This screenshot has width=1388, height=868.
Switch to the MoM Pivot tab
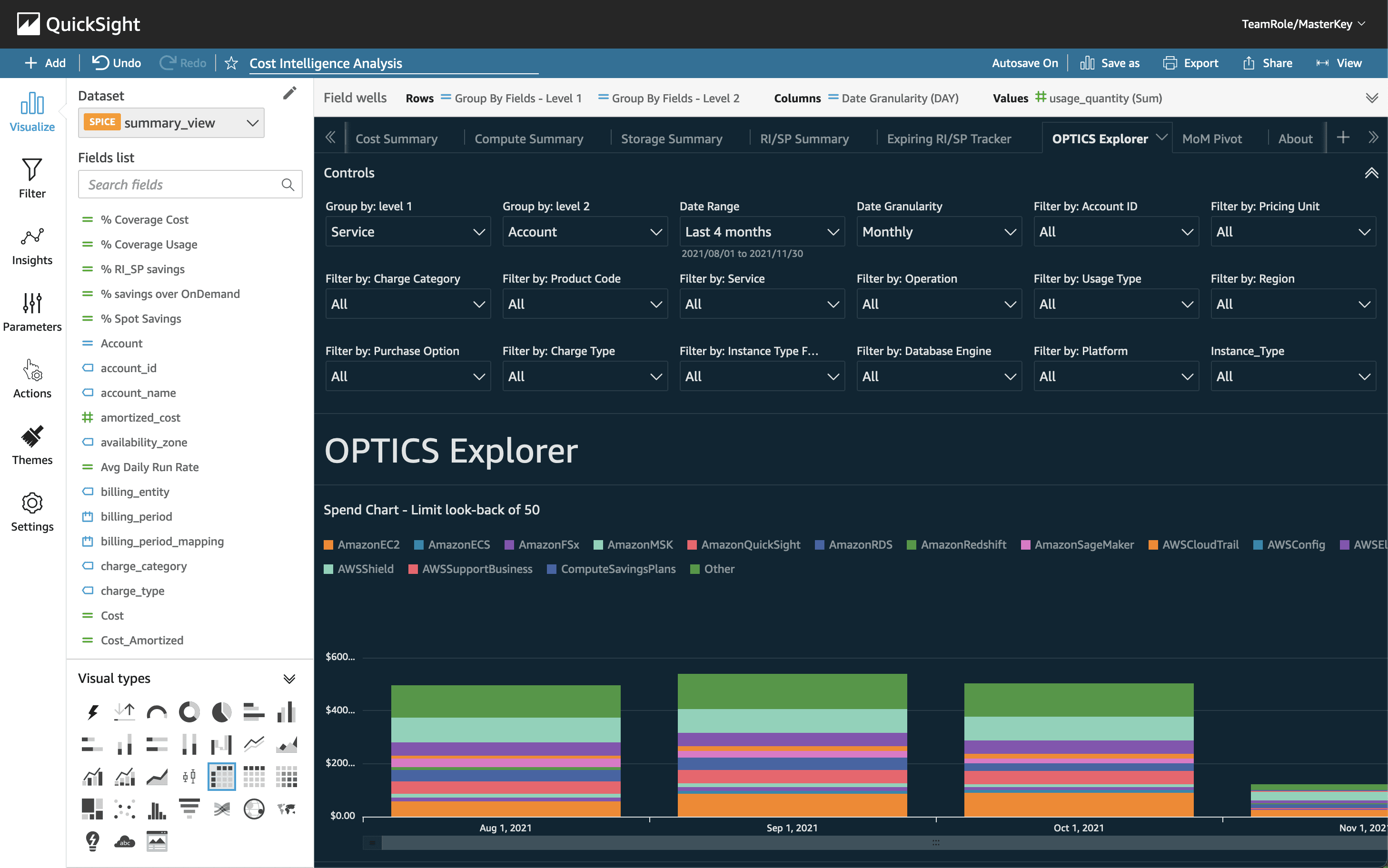click(x=1212, y=138)
